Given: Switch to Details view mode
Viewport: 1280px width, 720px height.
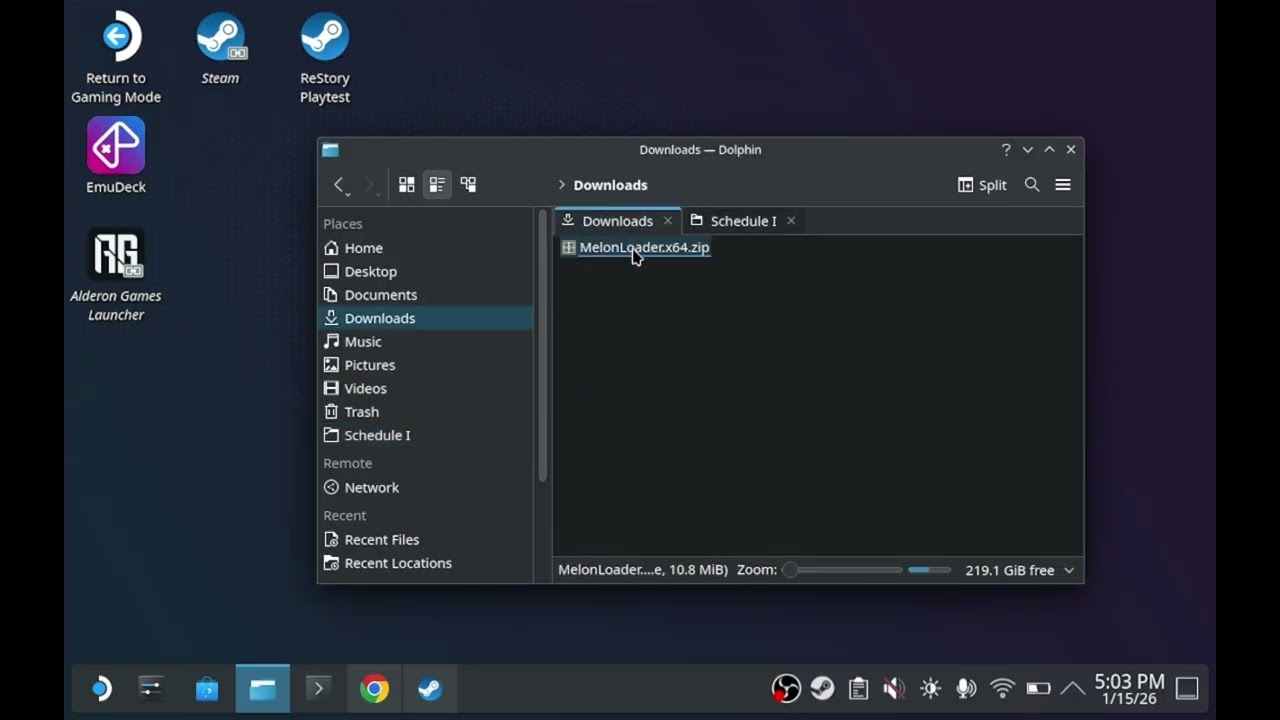Looking at the screenshot, I should [468, 185].
